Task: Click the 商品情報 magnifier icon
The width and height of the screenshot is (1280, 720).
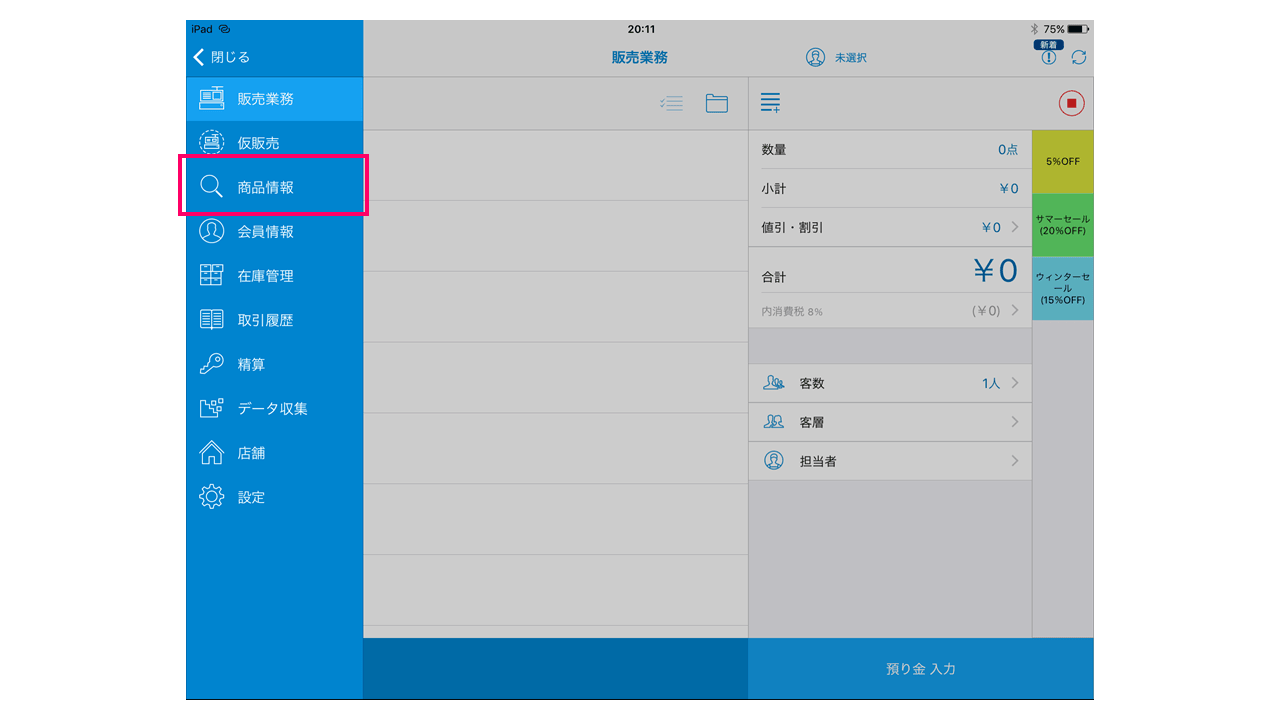Action: [211, 187]
